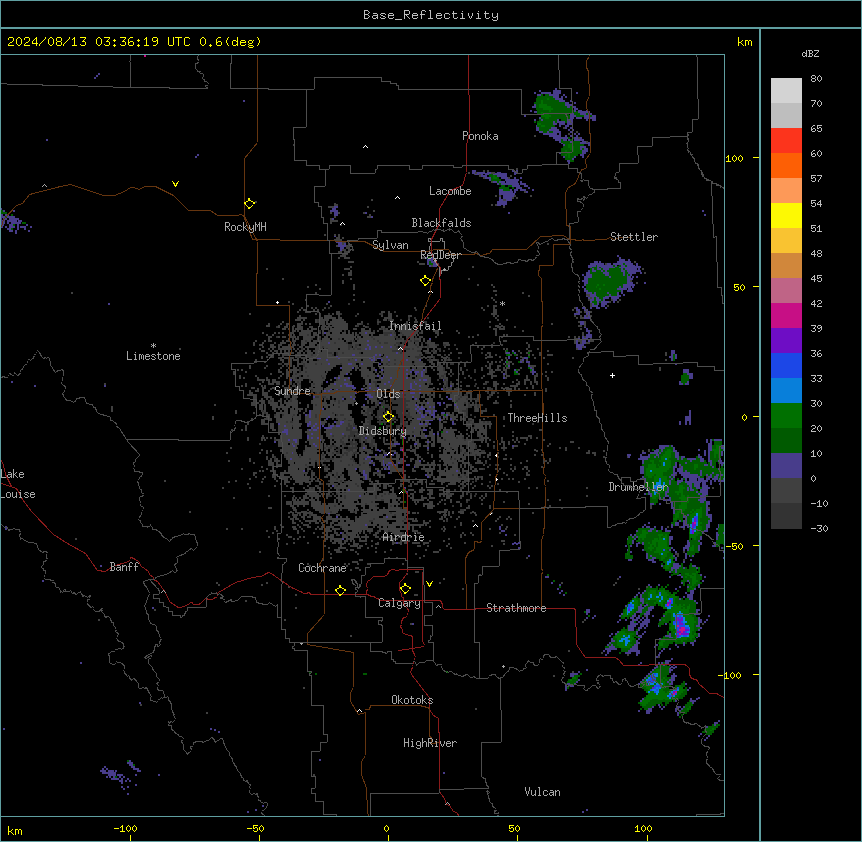Click the Sundre label
Viewport: 862px width, 842px height.
[292, 391]
